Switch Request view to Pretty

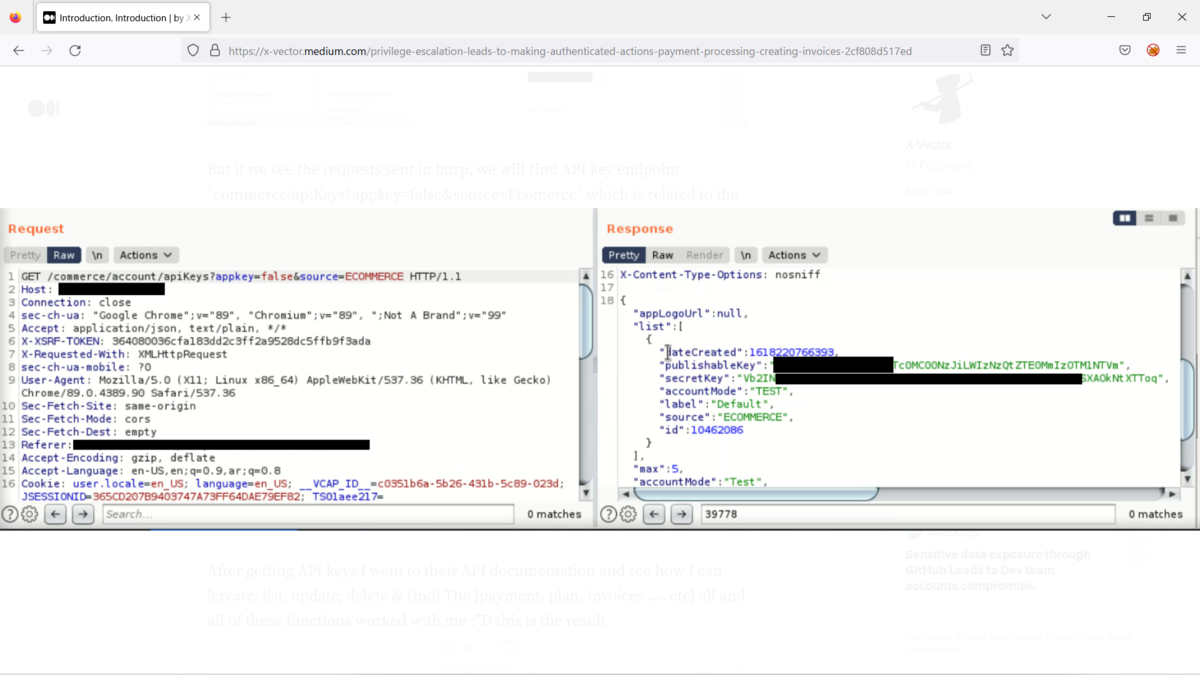coord(25,255)
